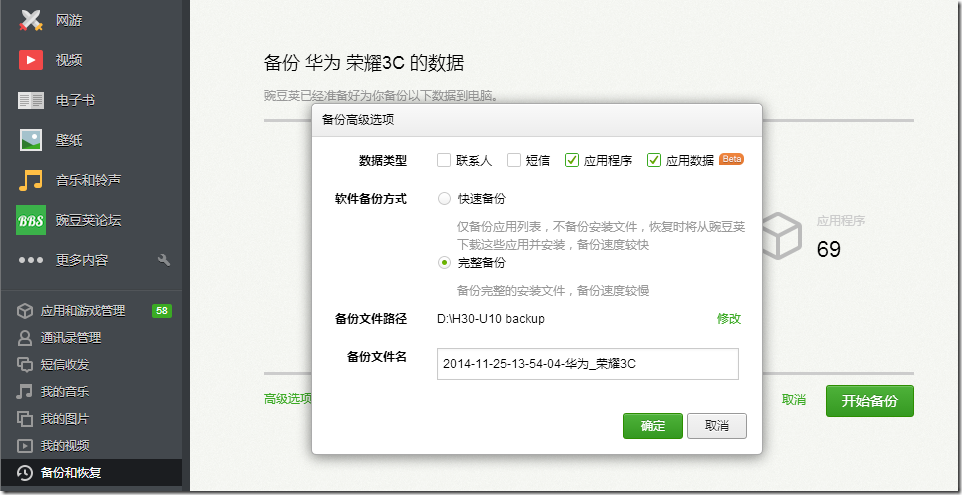The image size is (962, 495).
Task: Enable the 联系人 checkbox
Action: pos(444,160)
